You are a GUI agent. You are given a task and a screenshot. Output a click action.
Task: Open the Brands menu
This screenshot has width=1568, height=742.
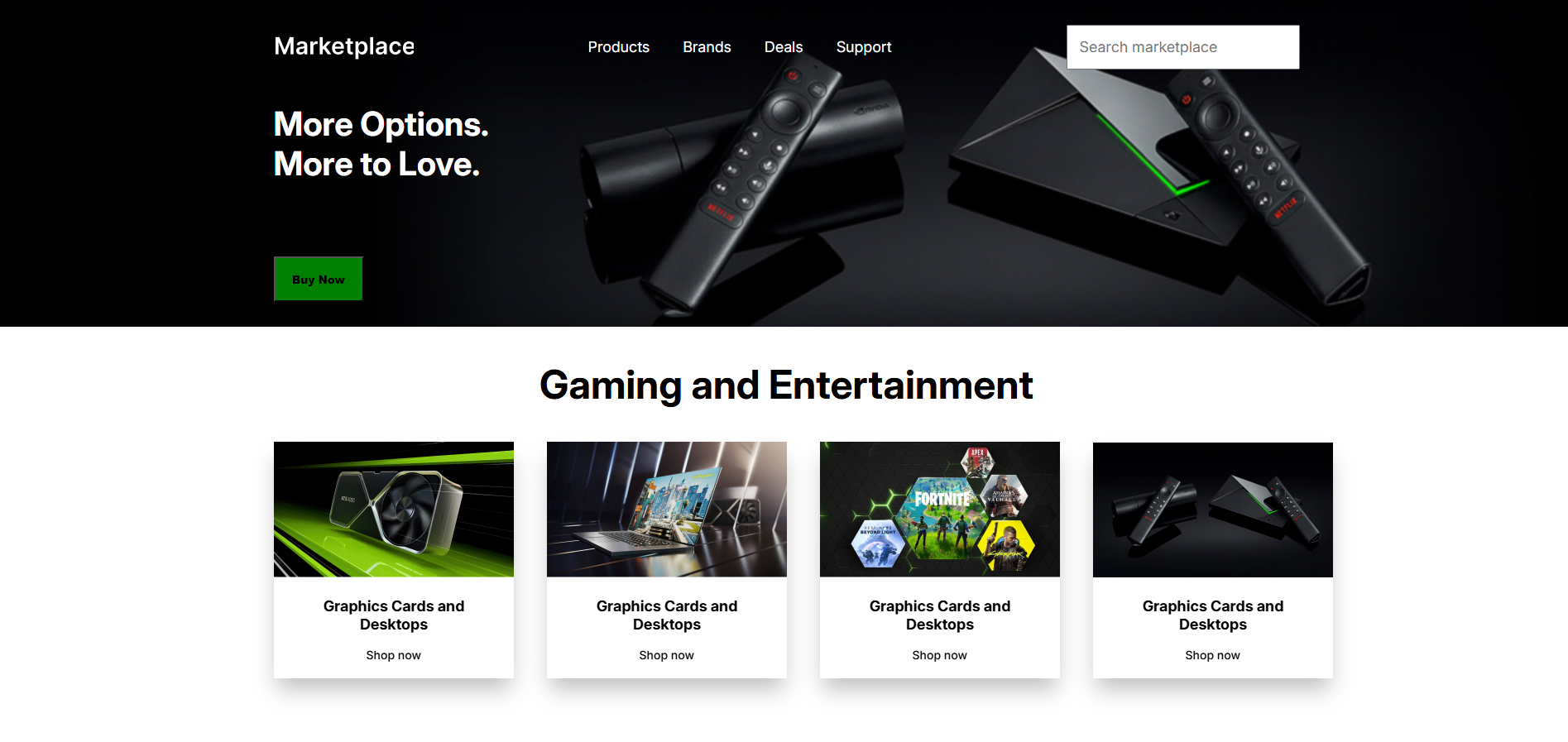707,47
